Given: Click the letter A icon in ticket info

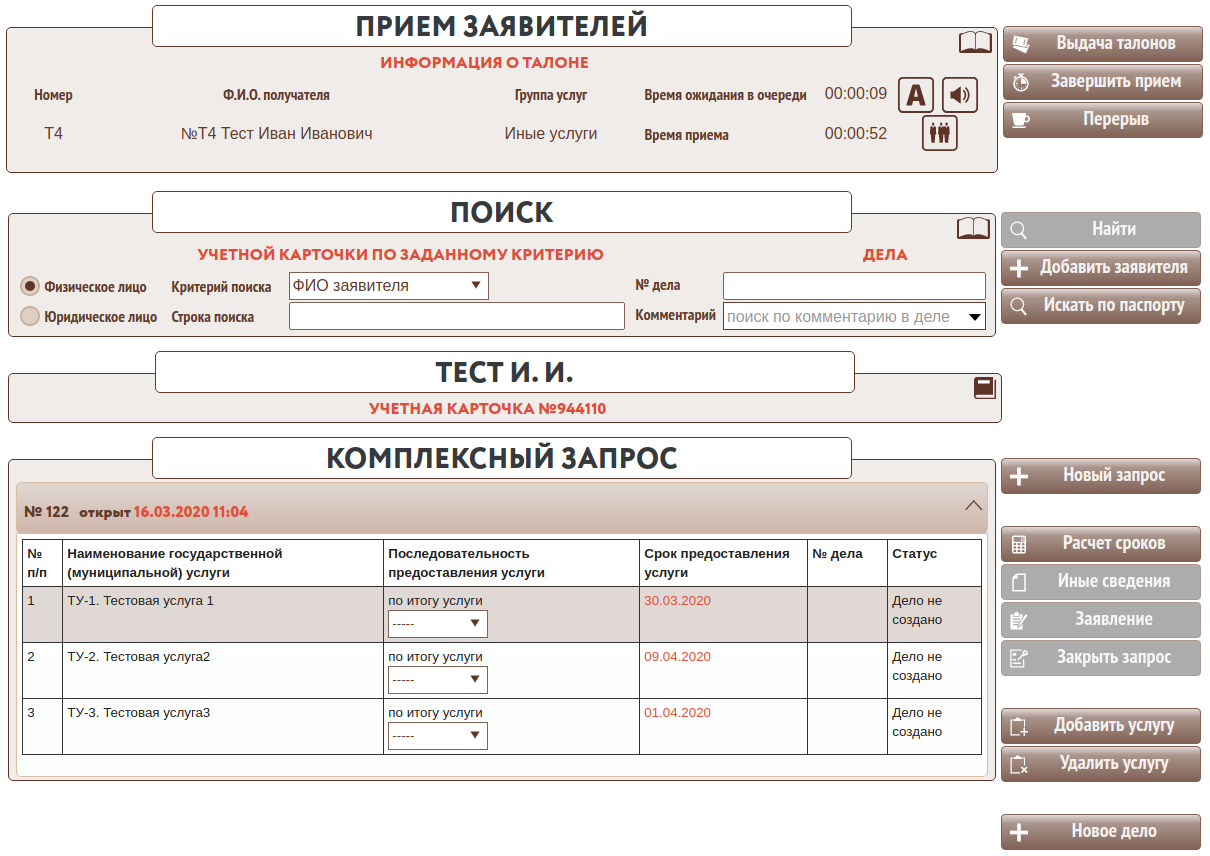Looking at the screenshot, I should 916,95.
